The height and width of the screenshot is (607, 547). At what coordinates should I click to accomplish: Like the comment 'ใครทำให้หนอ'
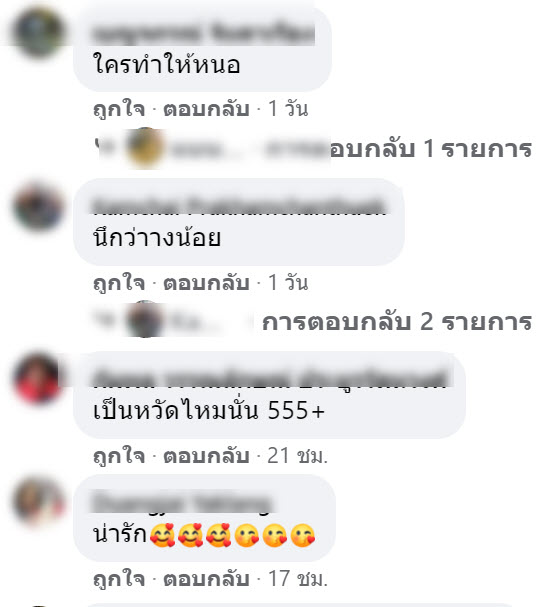(x=119, y=108)
